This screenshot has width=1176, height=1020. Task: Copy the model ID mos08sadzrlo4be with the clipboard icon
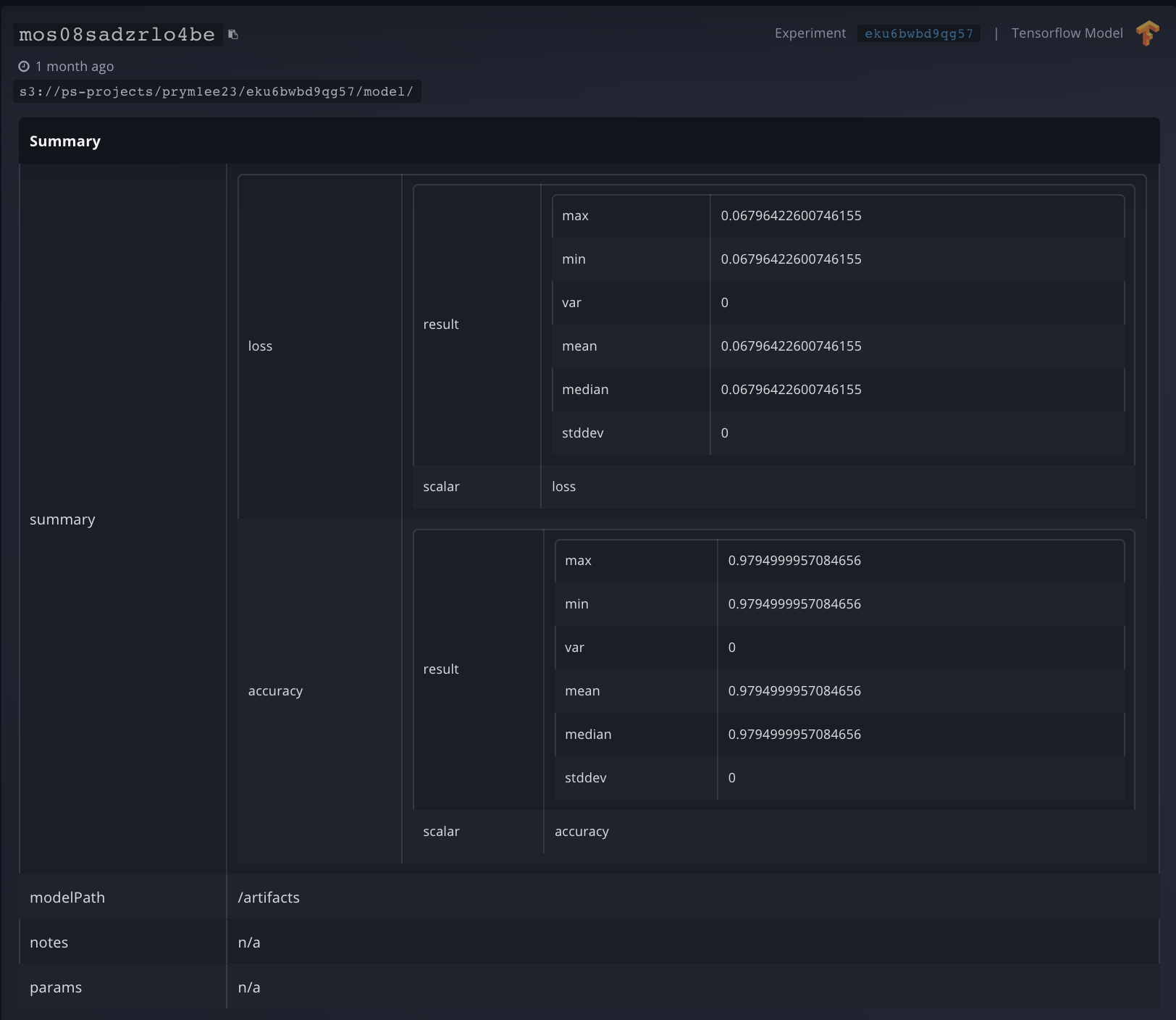click(x=233, y=34)
